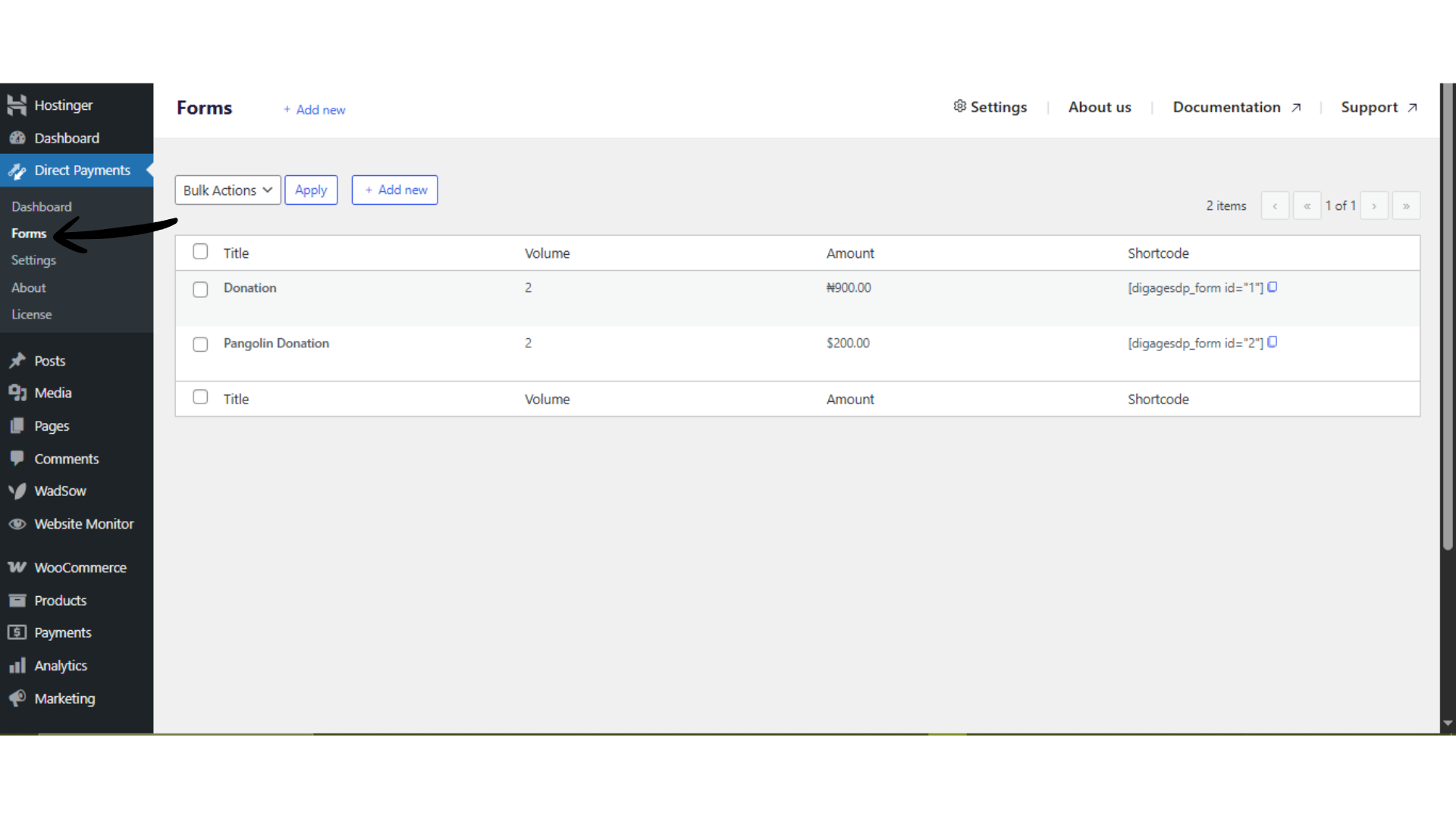The image size is (1456, 819).
Task: Click the Analytics bar chart icon
Action: (17, 666)
